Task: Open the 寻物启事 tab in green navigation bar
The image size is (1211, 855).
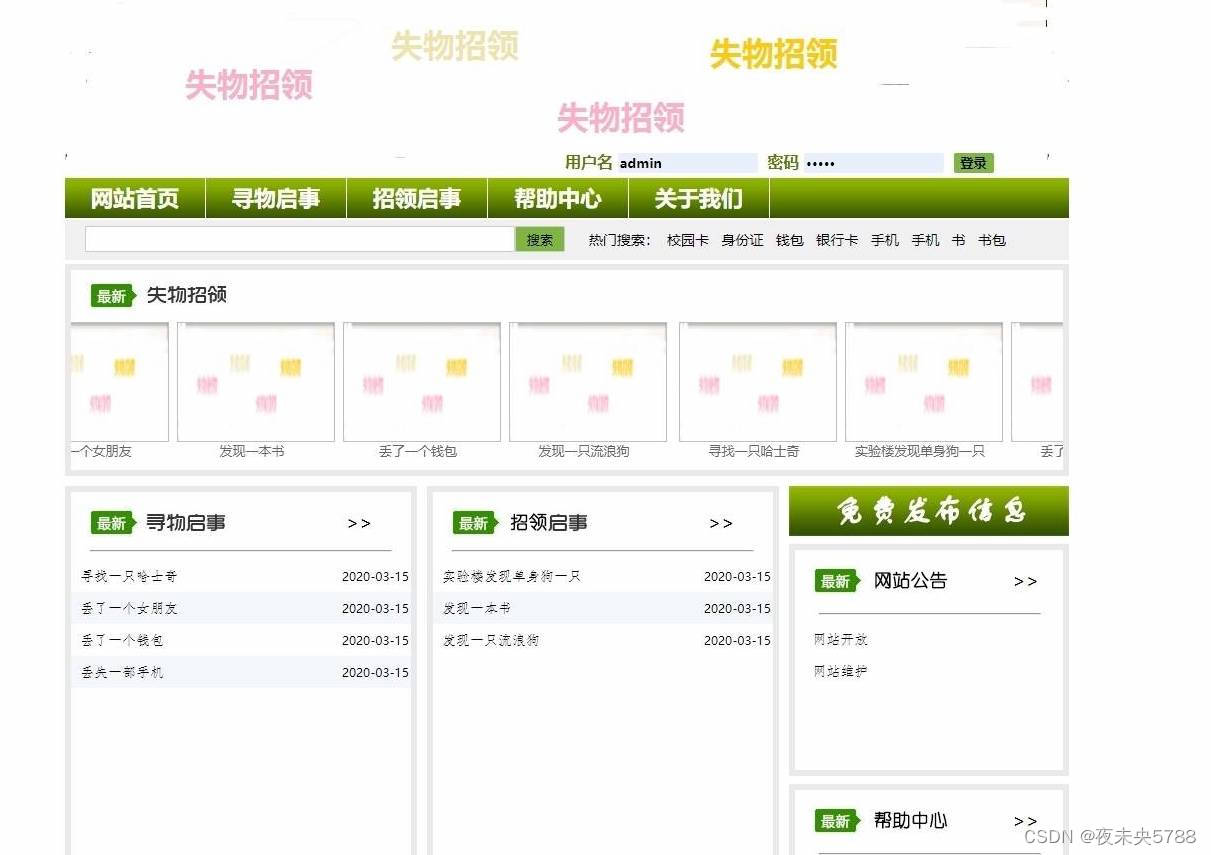Action: click(x=276, y=198)
